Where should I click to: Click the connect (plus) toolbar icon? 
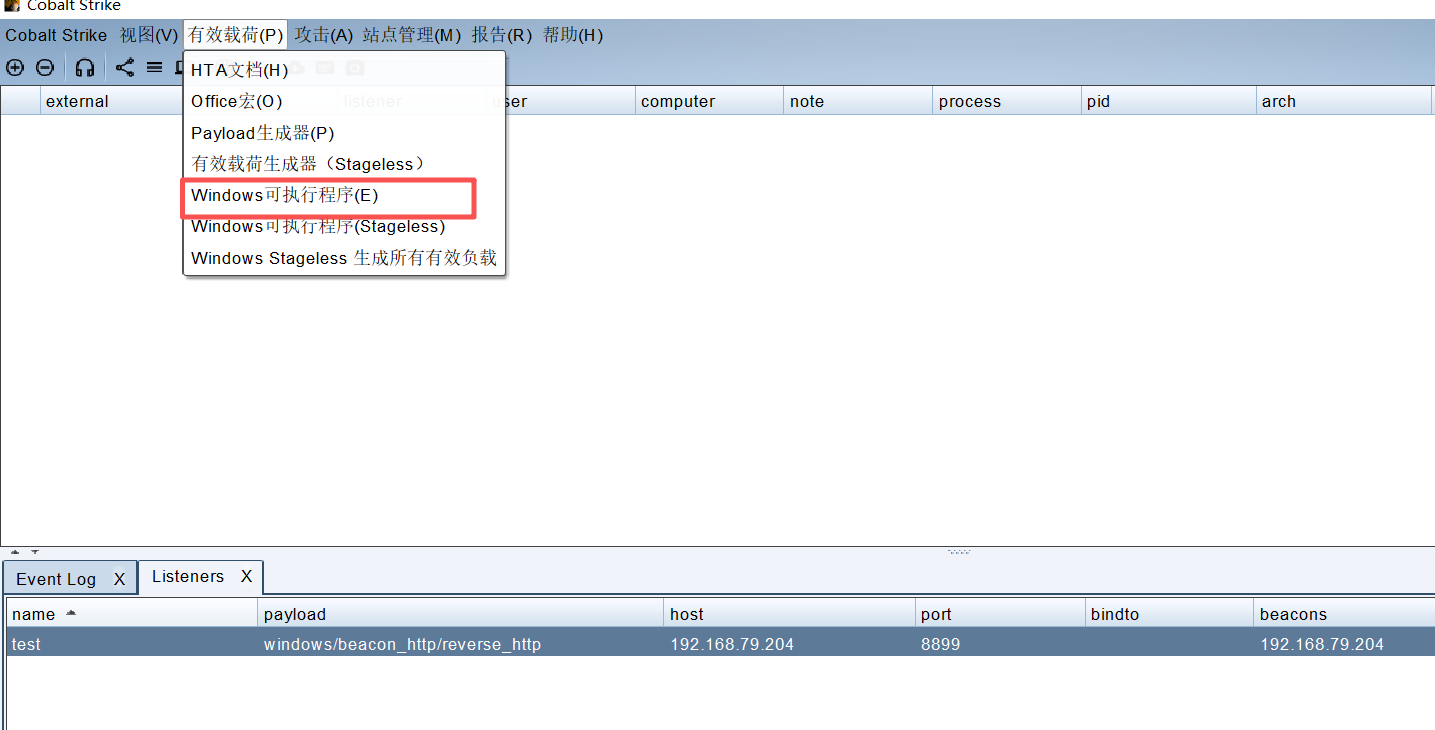click(x=15, y=68)
